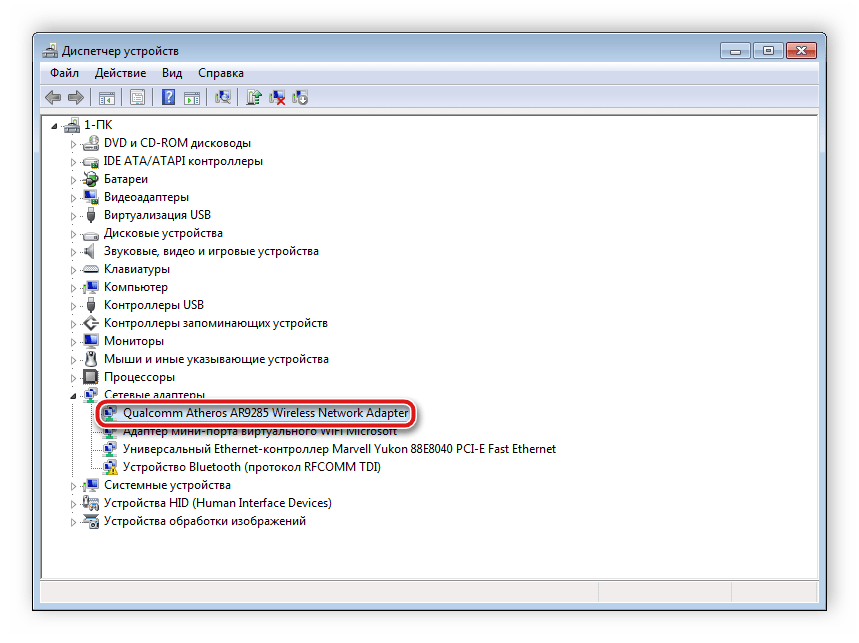Click the Forward arrow in the toolbar
Viewport: 859px width, 643px height.
click(75, 97)
